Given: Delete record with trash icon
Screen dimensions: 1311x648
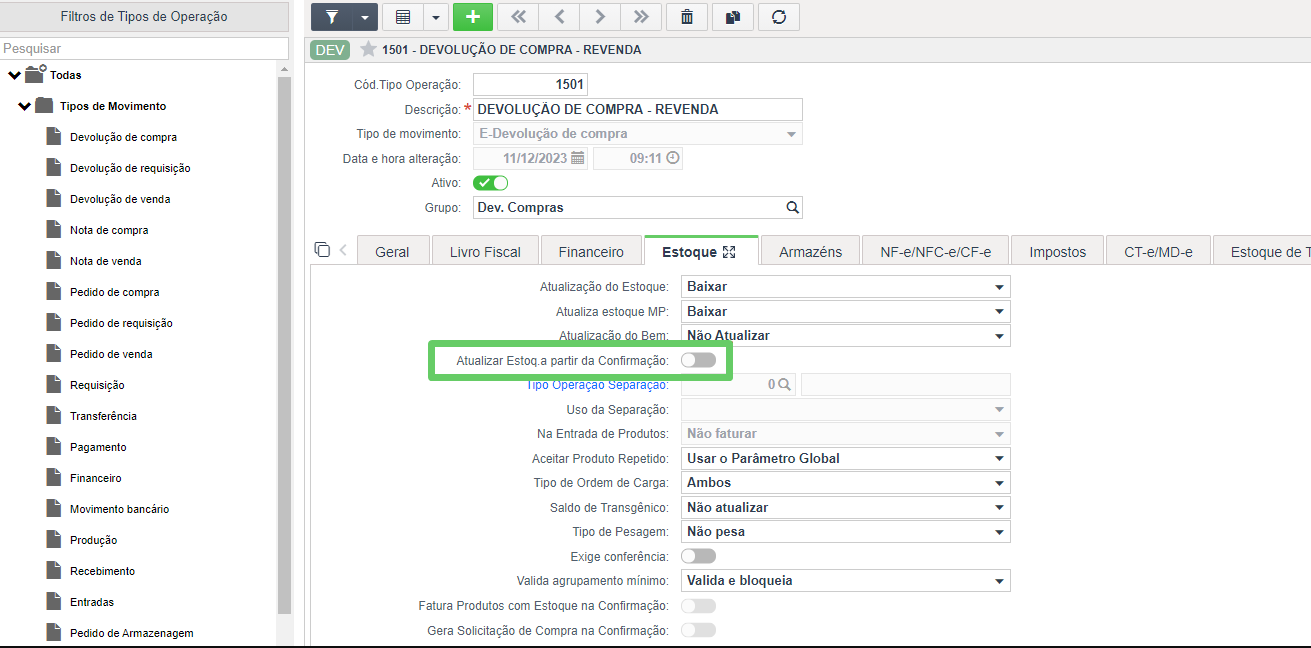Looking at the screenshot, I should tap(686, 17).
